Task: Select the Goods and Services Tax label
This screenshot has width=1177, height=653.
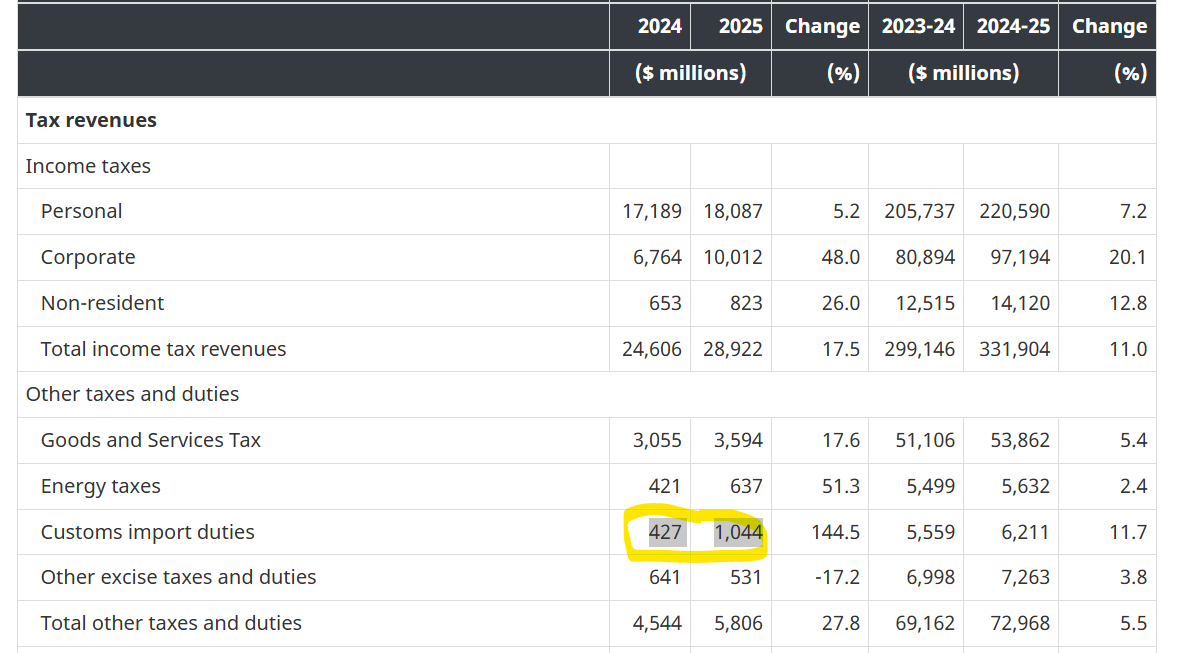Action: point(150,440)
